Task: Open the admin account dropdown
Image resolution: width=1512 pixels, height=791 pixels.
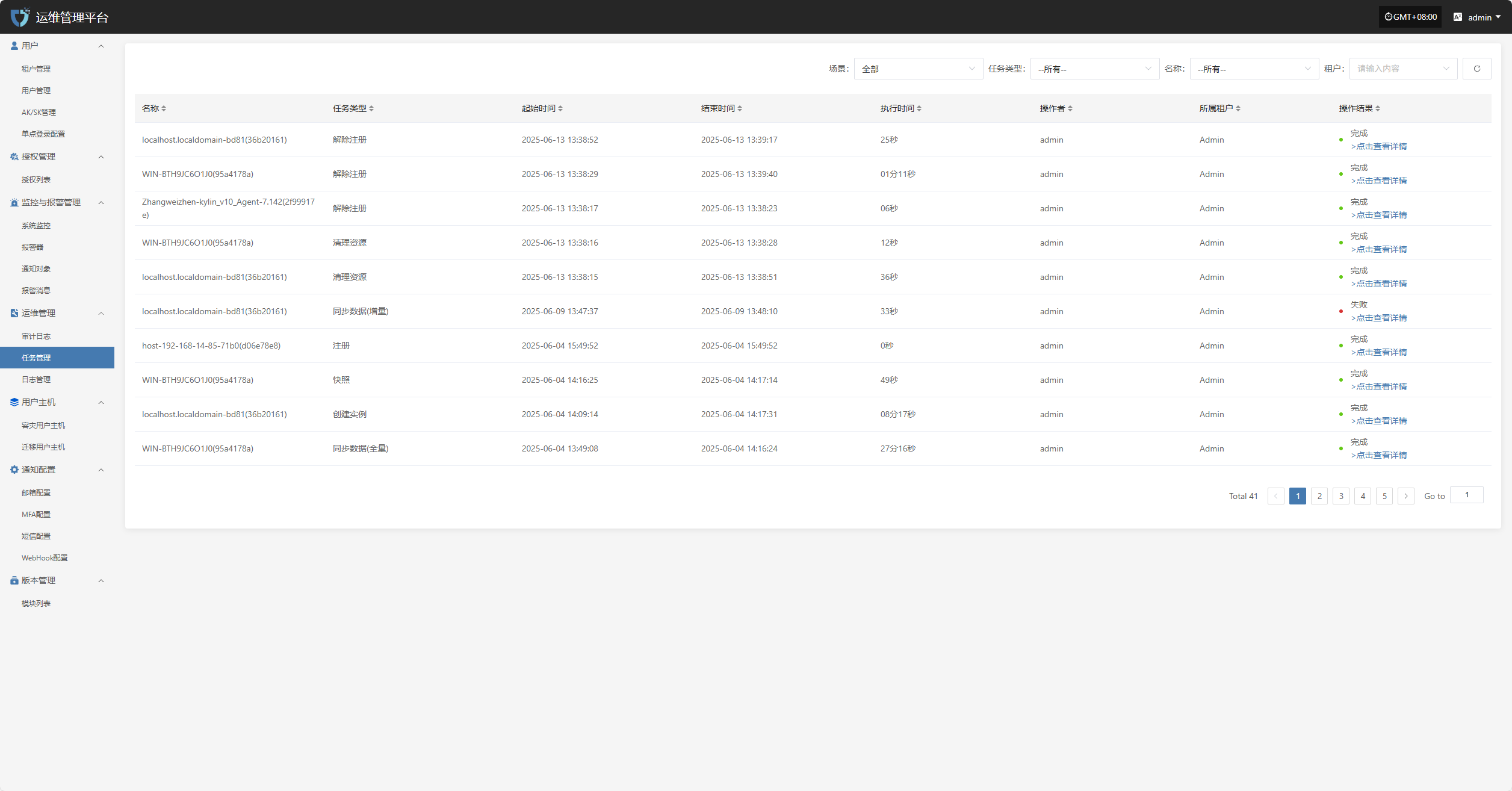Action: coord(1484,17)
